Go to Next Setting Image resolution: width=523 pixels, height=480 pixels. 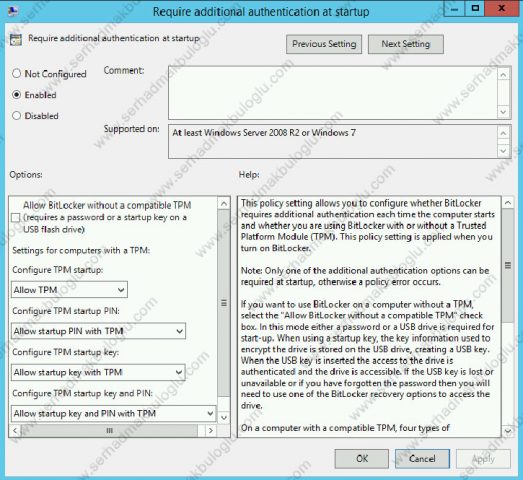(x=406, y=44)
